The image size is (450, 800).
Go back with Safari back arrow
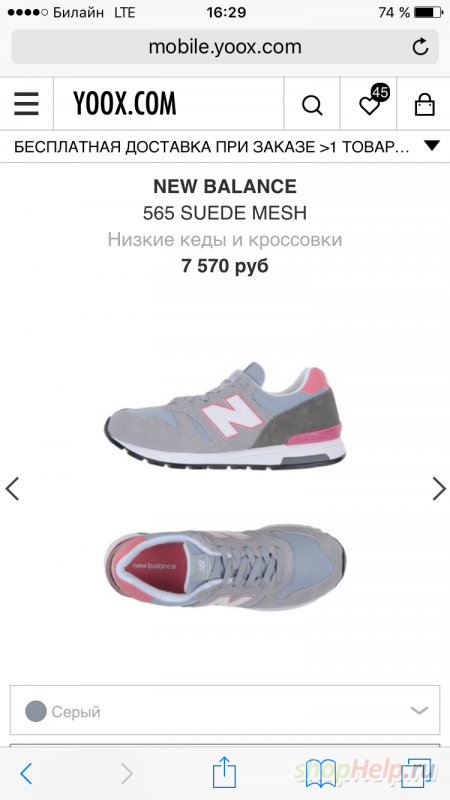click(x=26, y=774)
